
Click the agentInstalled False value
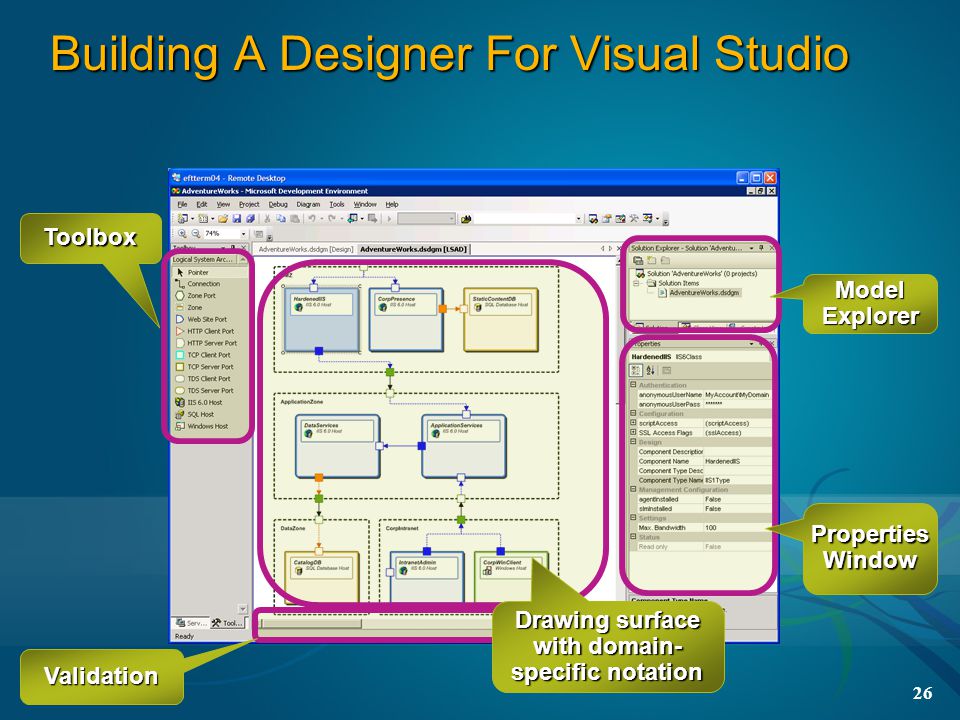(737, 499)
